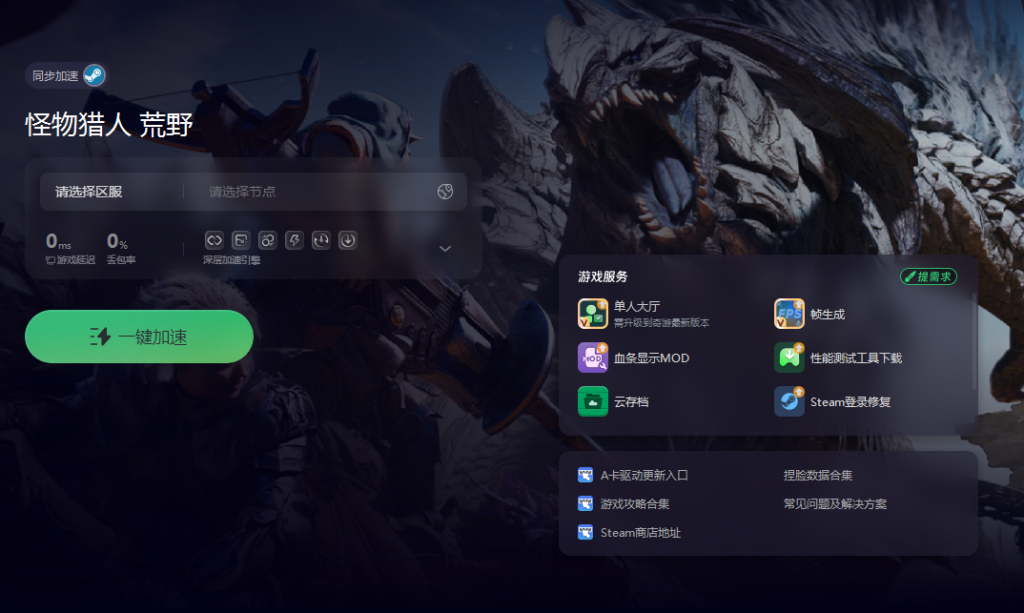Open the 捏脸数据合集 link
Screen dimensions: 1024x613
818,475
